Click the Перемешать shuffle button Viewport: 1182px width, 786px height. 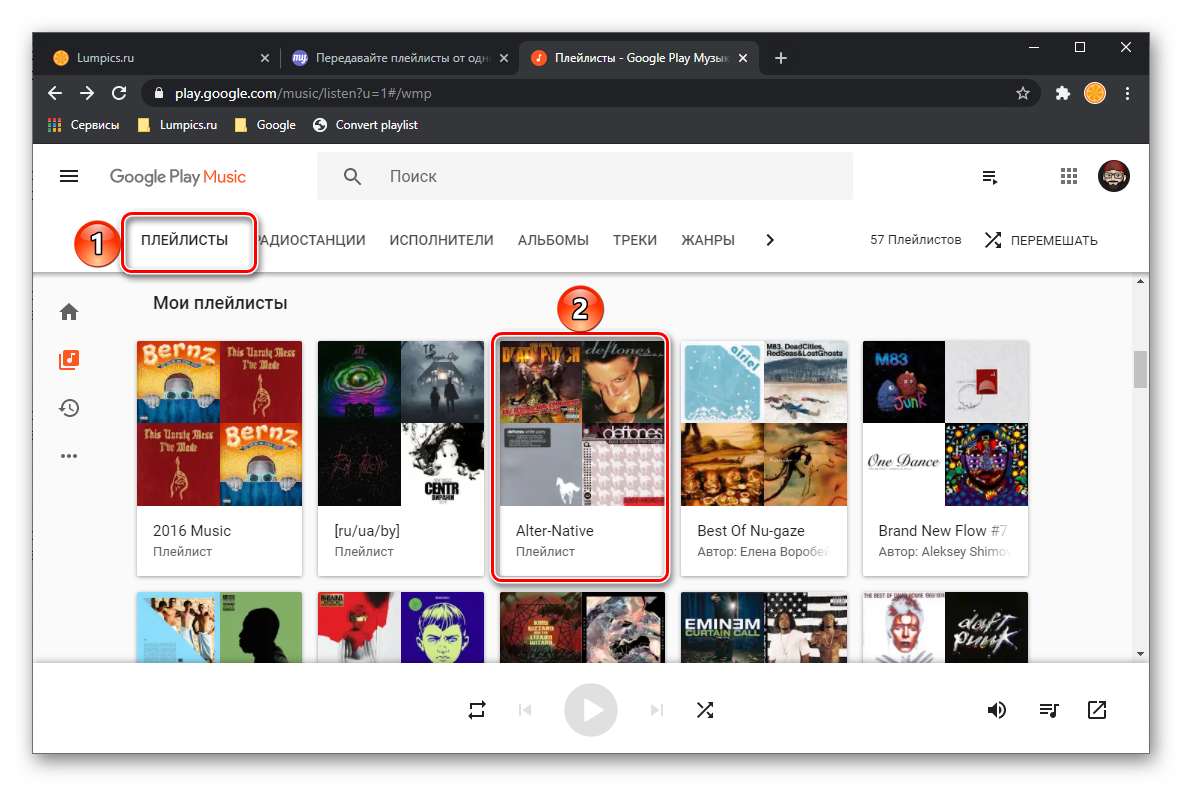tap(1041, 240)
